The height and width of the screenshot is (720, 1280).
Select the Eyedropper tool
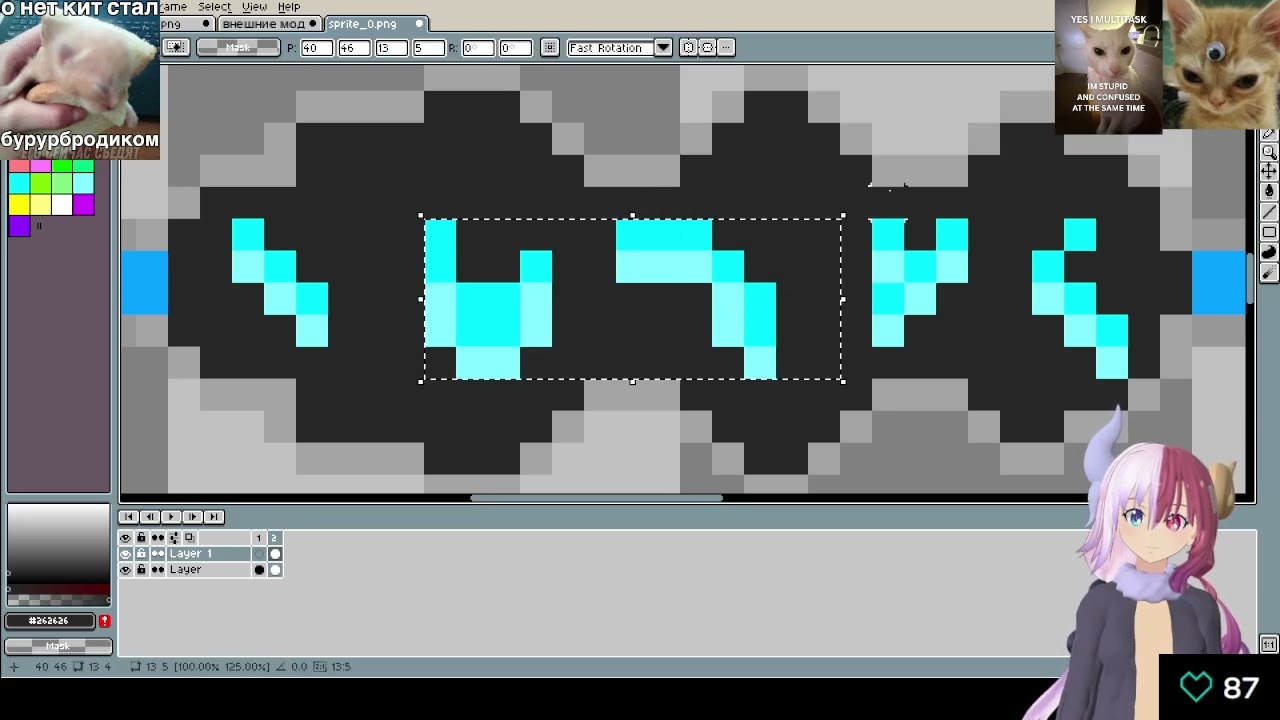(1269, 133)
